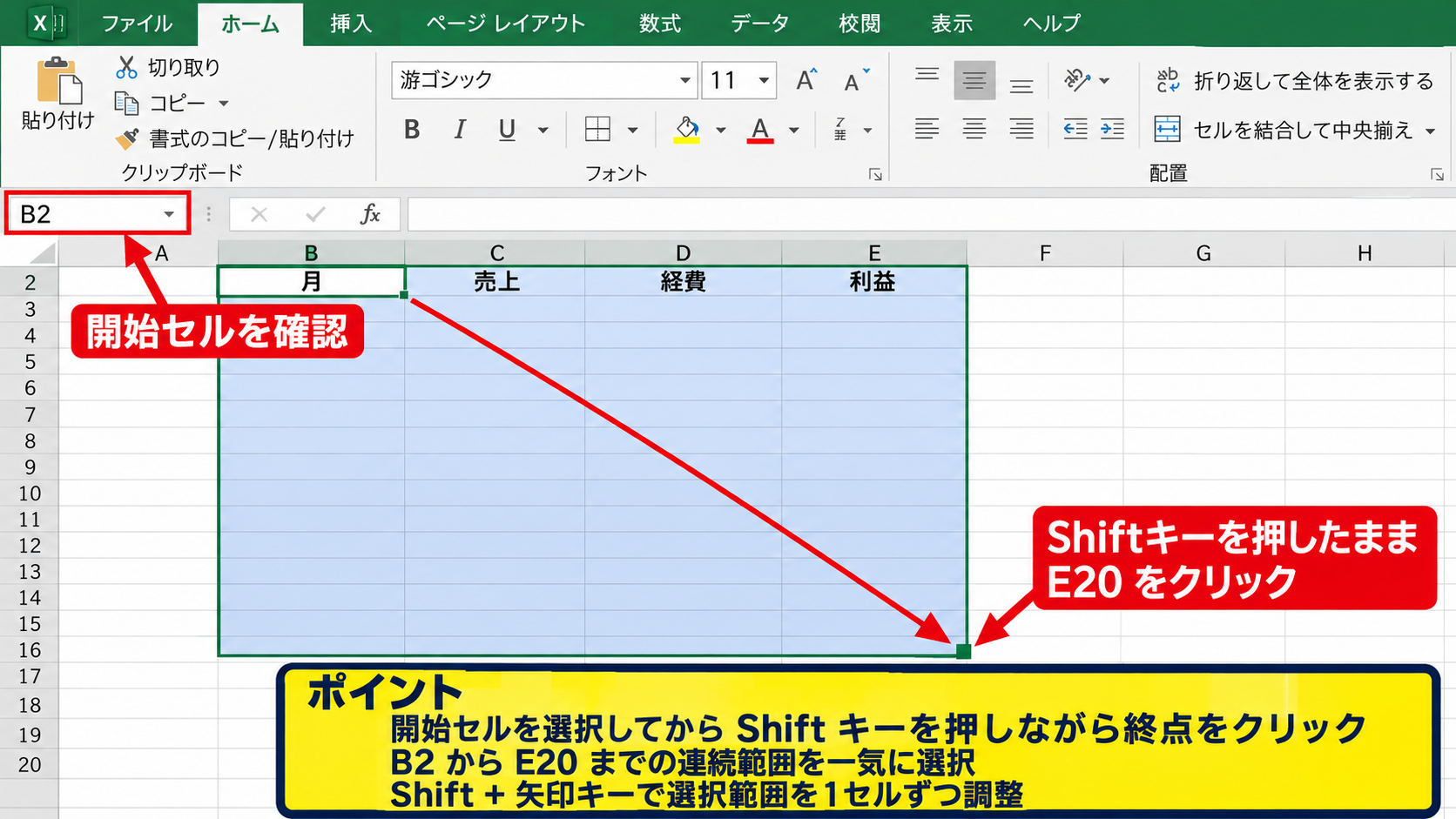Expand the merge and center (セルを結合して中央揃え) dropdown arrow

tap(1430, 131)
